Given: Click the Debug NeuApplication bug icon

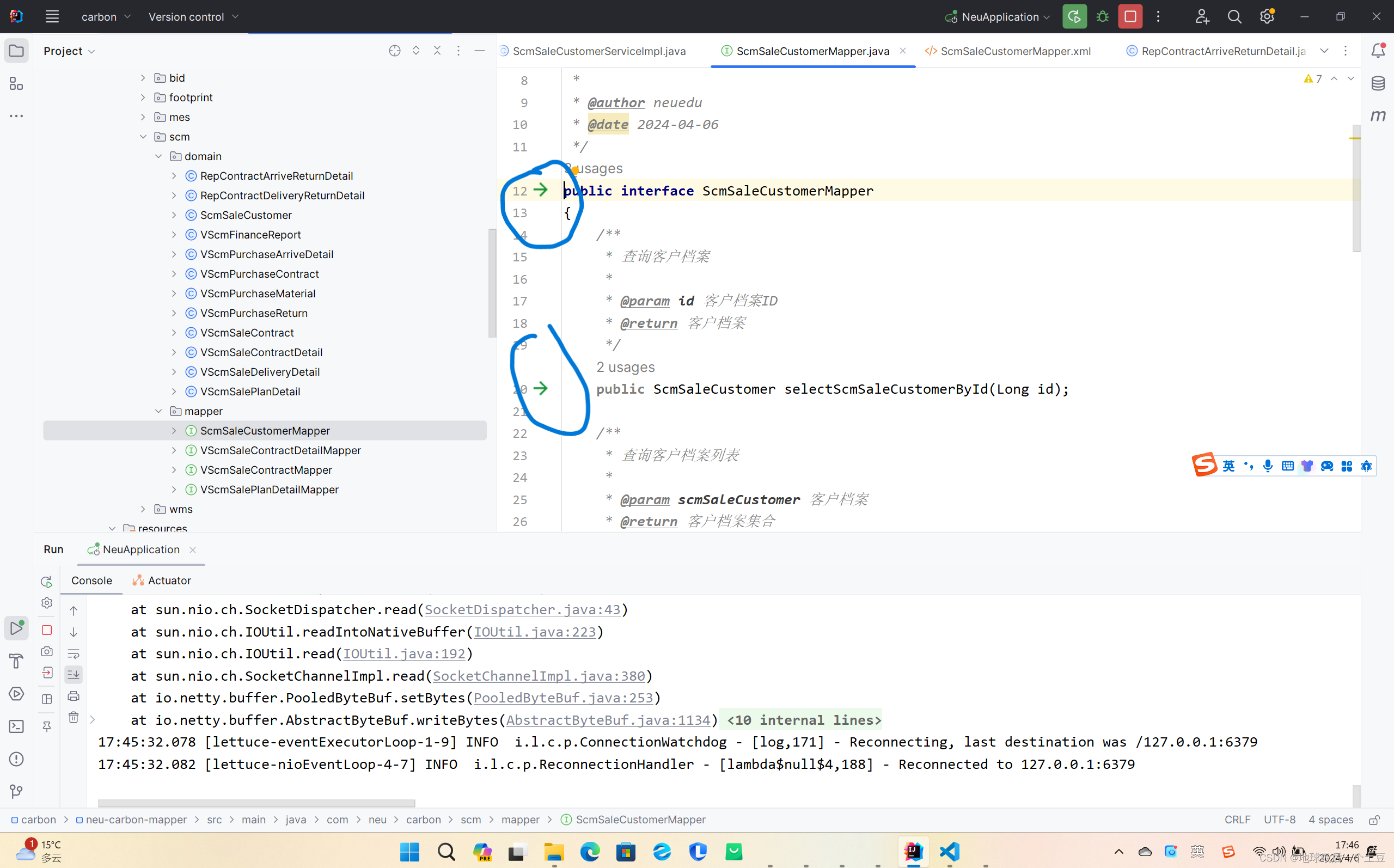Looking at the screenshot, I should click(1103, 17).
